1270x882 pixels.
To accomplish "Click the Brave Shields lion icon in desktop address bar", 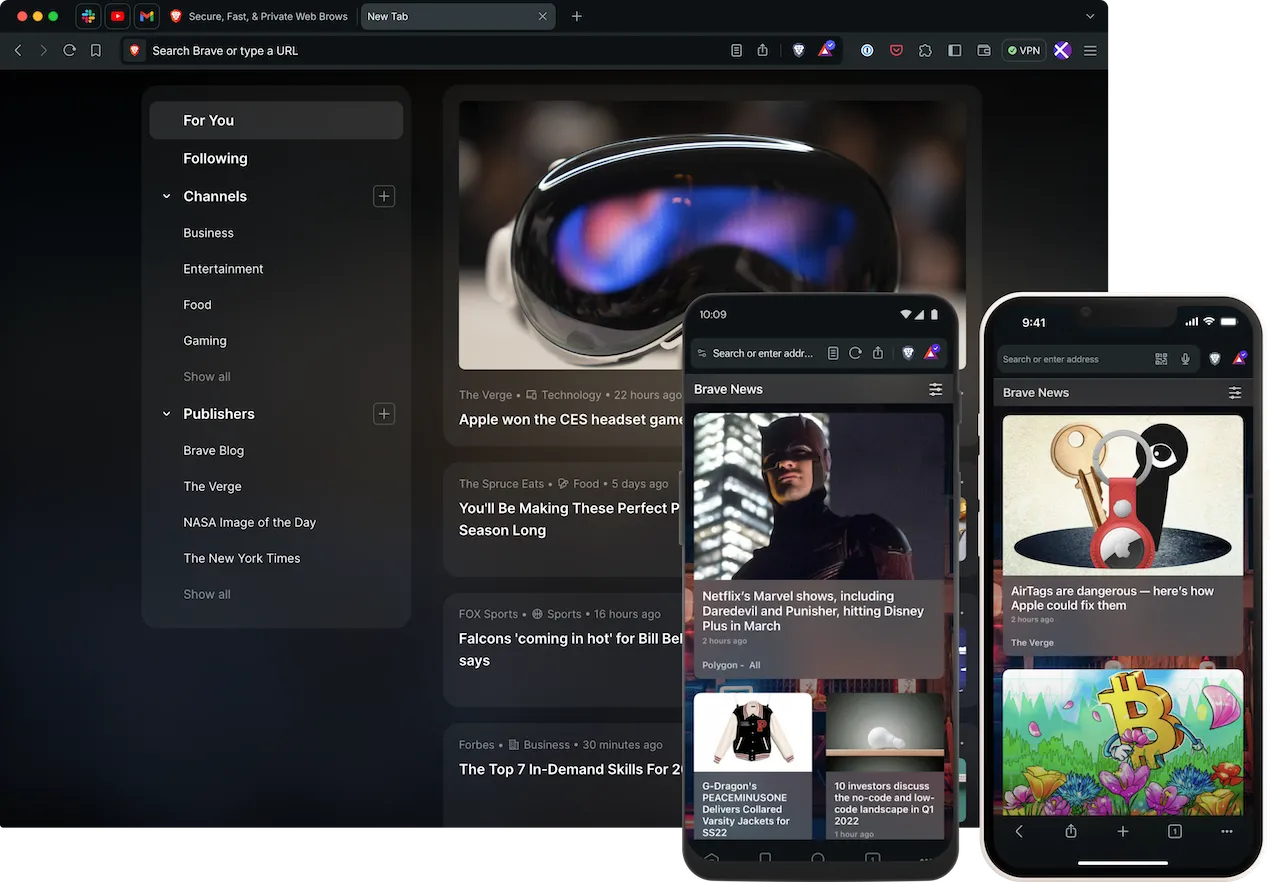I will coord(798,50).
